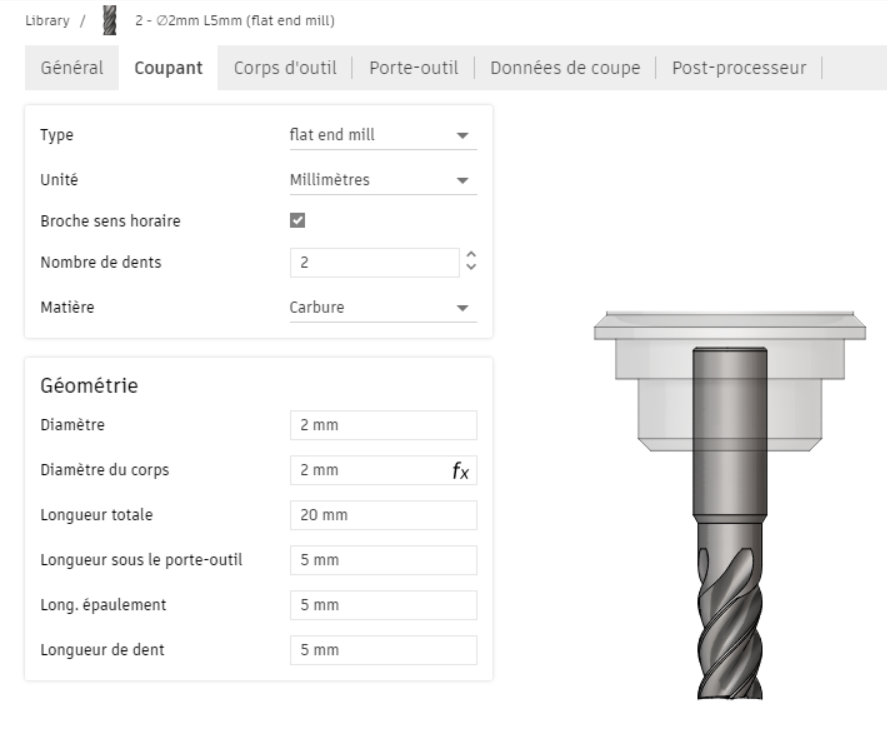The height and width of the screenshot is (745, 887).
Task: Open the Post-processeur tab
Action: pyautogui.click(x=739, y=68)
